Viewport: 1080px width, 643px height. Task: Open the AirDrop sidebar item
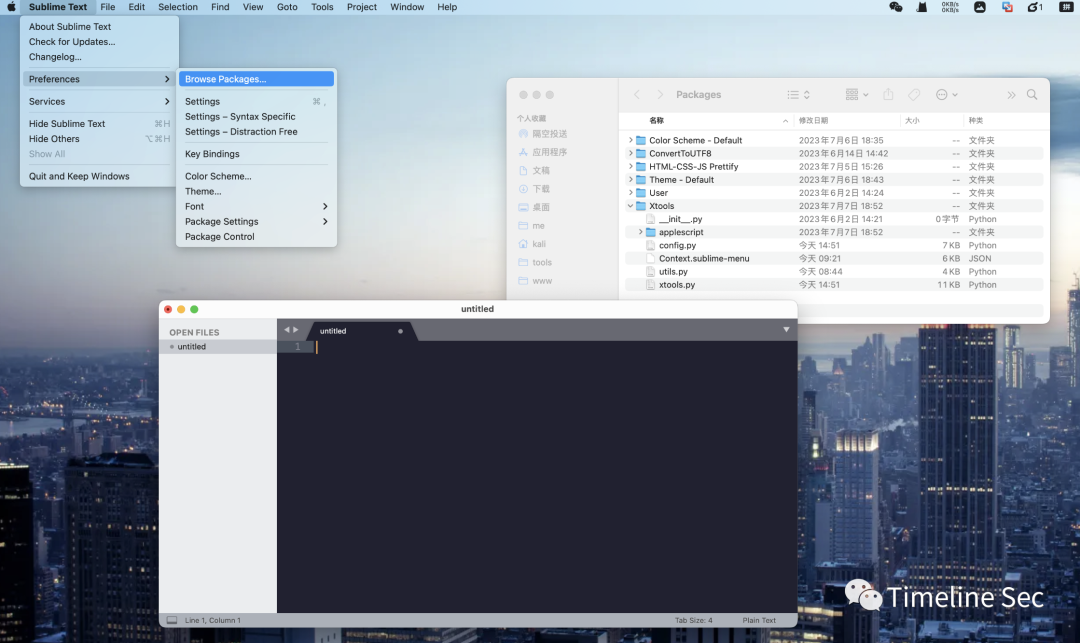pyautogui.click(x=543, y=134)
